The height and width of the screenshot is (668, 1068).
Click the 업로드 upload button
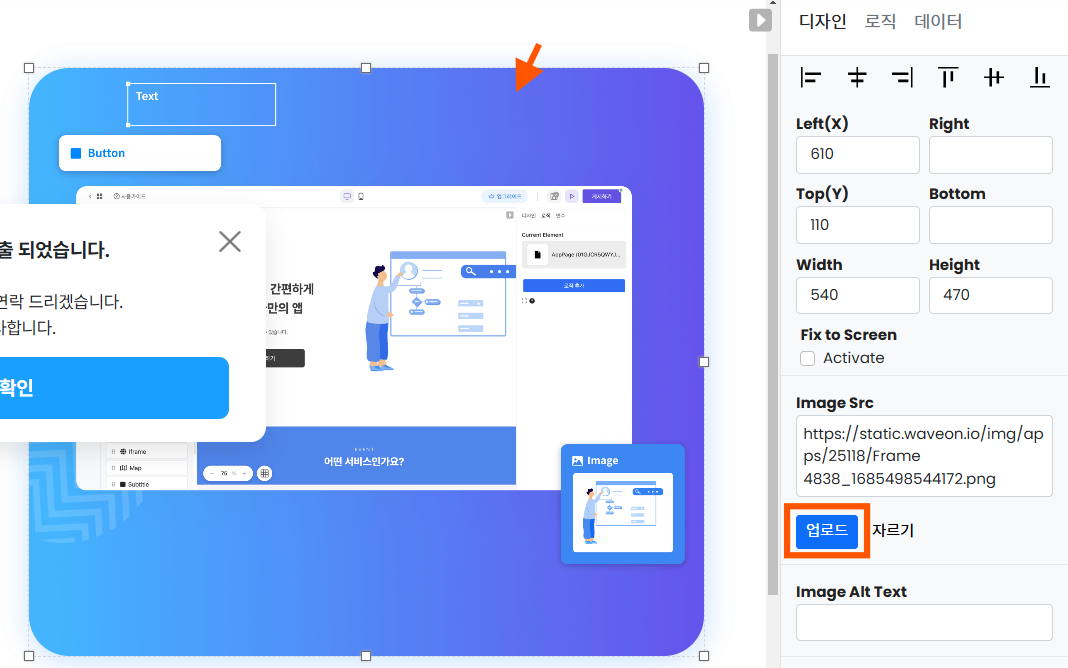coord(827,531)
